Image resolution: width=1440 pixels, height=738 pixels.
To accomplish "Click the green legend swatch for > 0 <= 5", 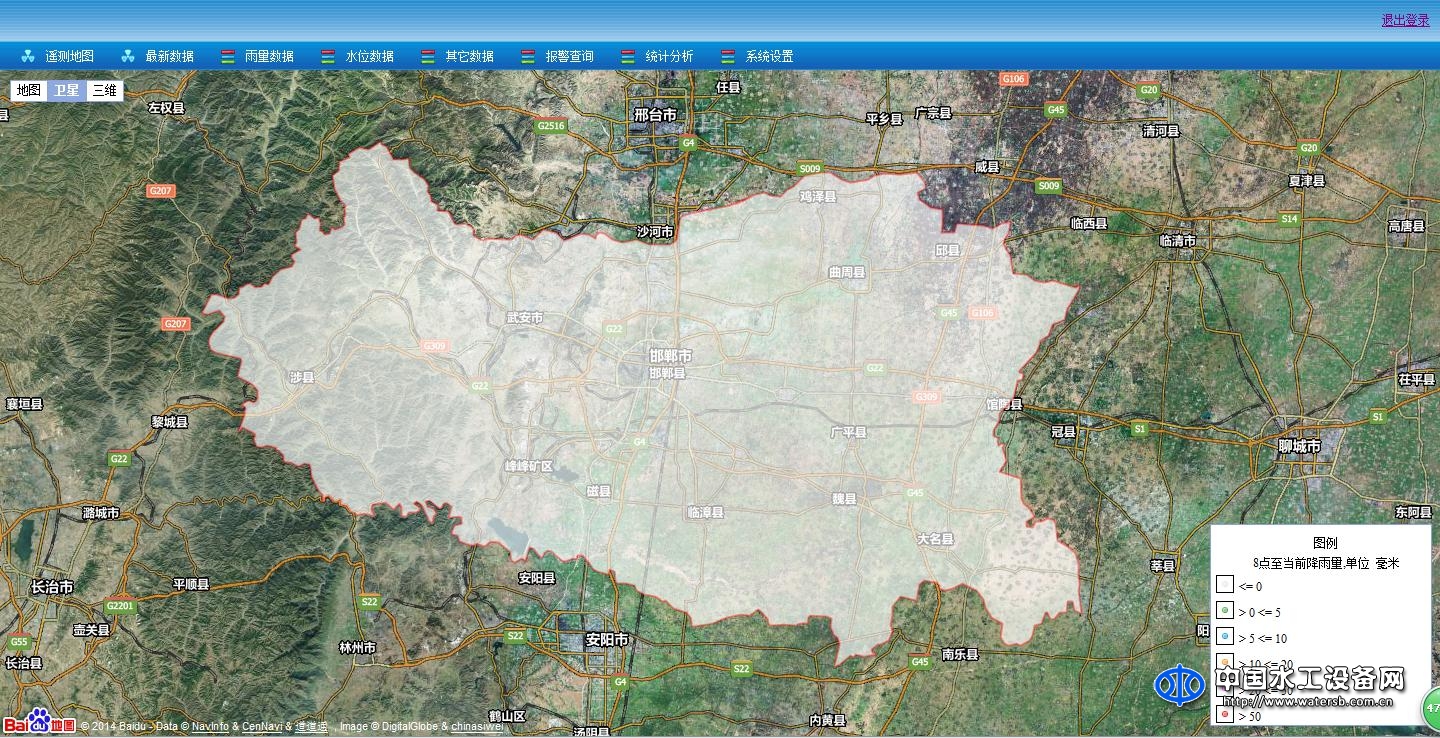I will point(1224,611).
